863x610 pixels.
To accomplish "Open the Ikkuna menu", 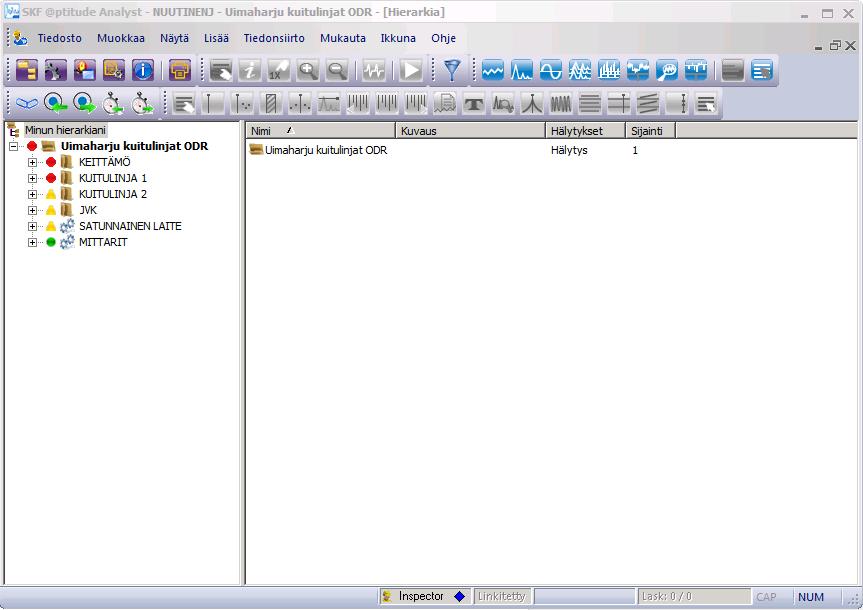I will (398, 38).
